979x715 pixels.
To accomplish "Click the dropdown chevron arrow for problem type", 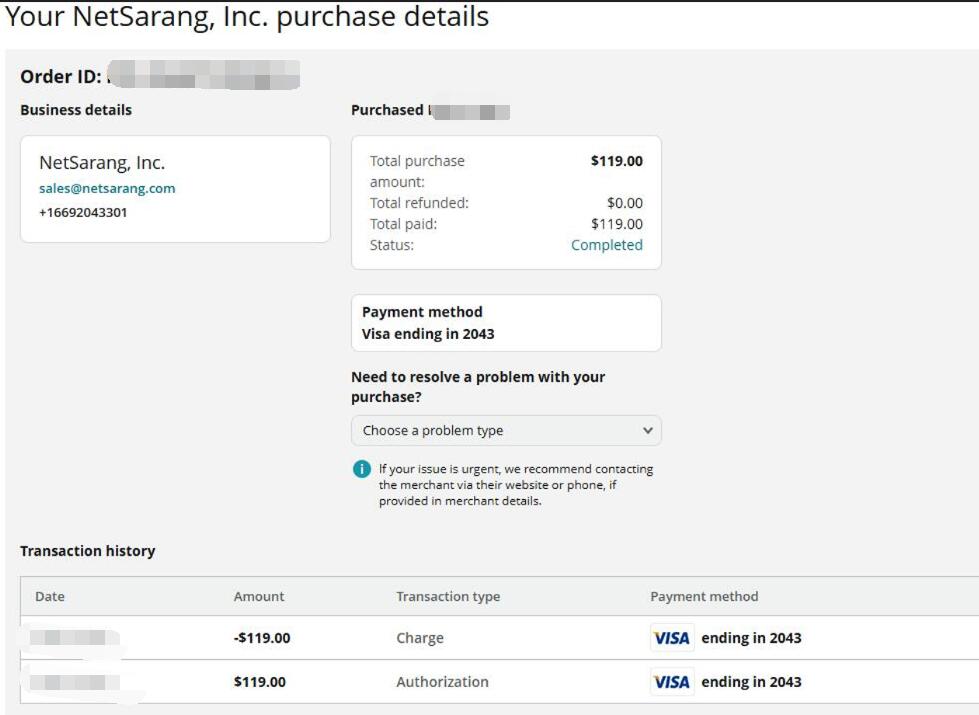I will click(x=647, y=430).
